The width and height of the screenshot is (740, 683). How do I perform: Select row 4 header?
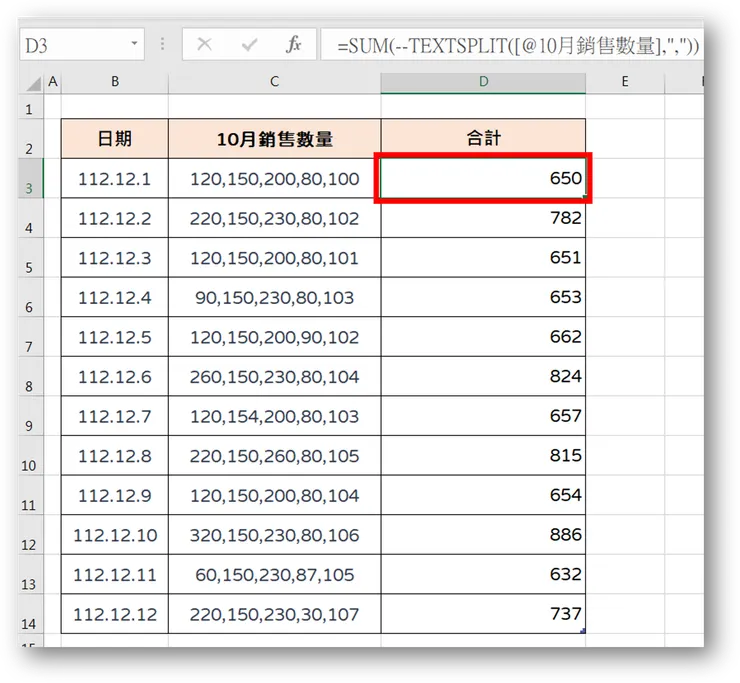tap(29, 218)
